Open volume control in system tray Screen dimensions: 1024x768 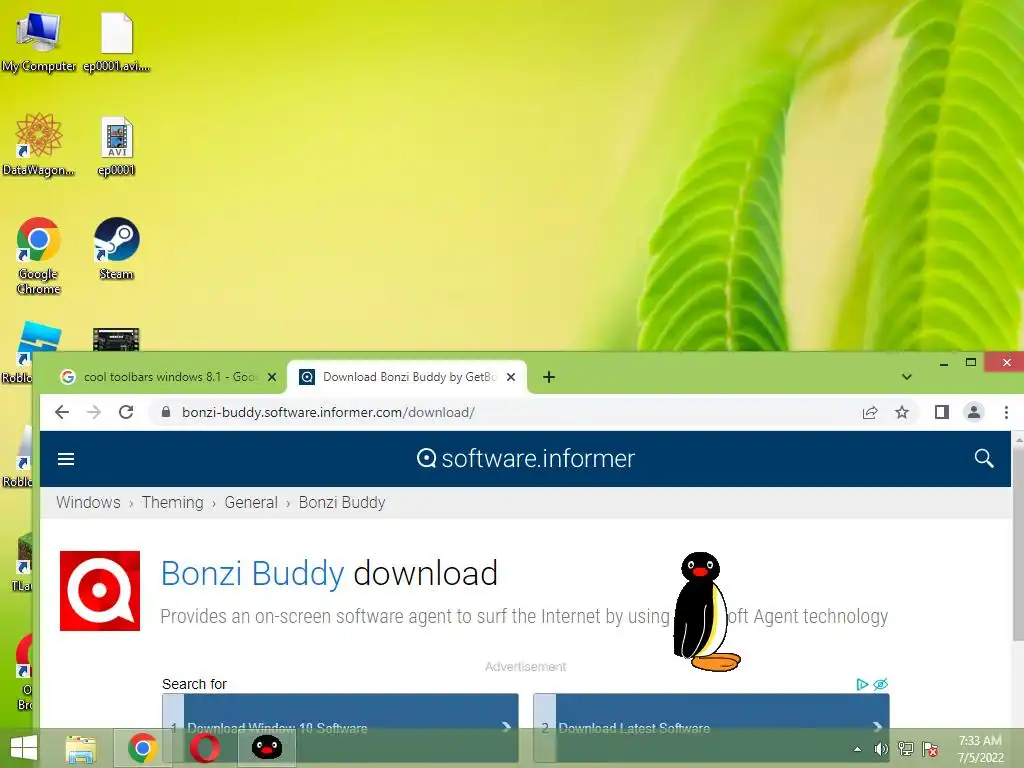(x=881, y=749)
